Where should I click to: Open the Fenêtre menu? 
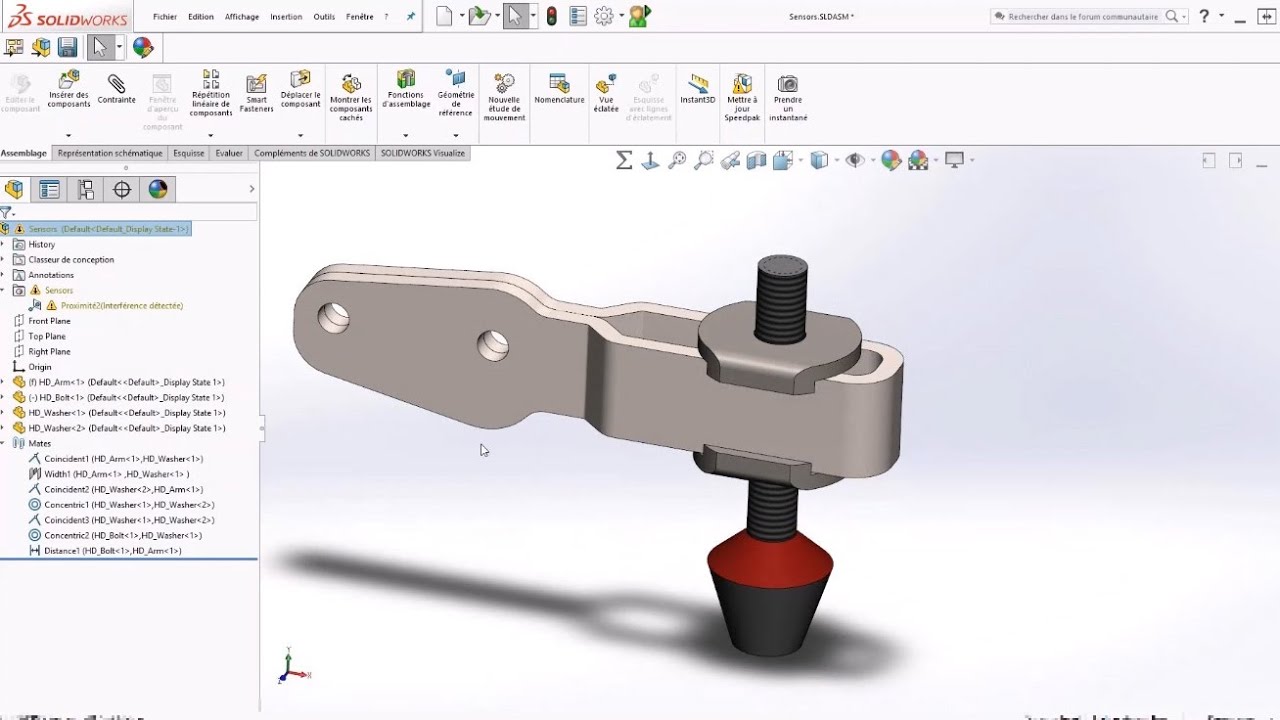(x=360, y=17)
